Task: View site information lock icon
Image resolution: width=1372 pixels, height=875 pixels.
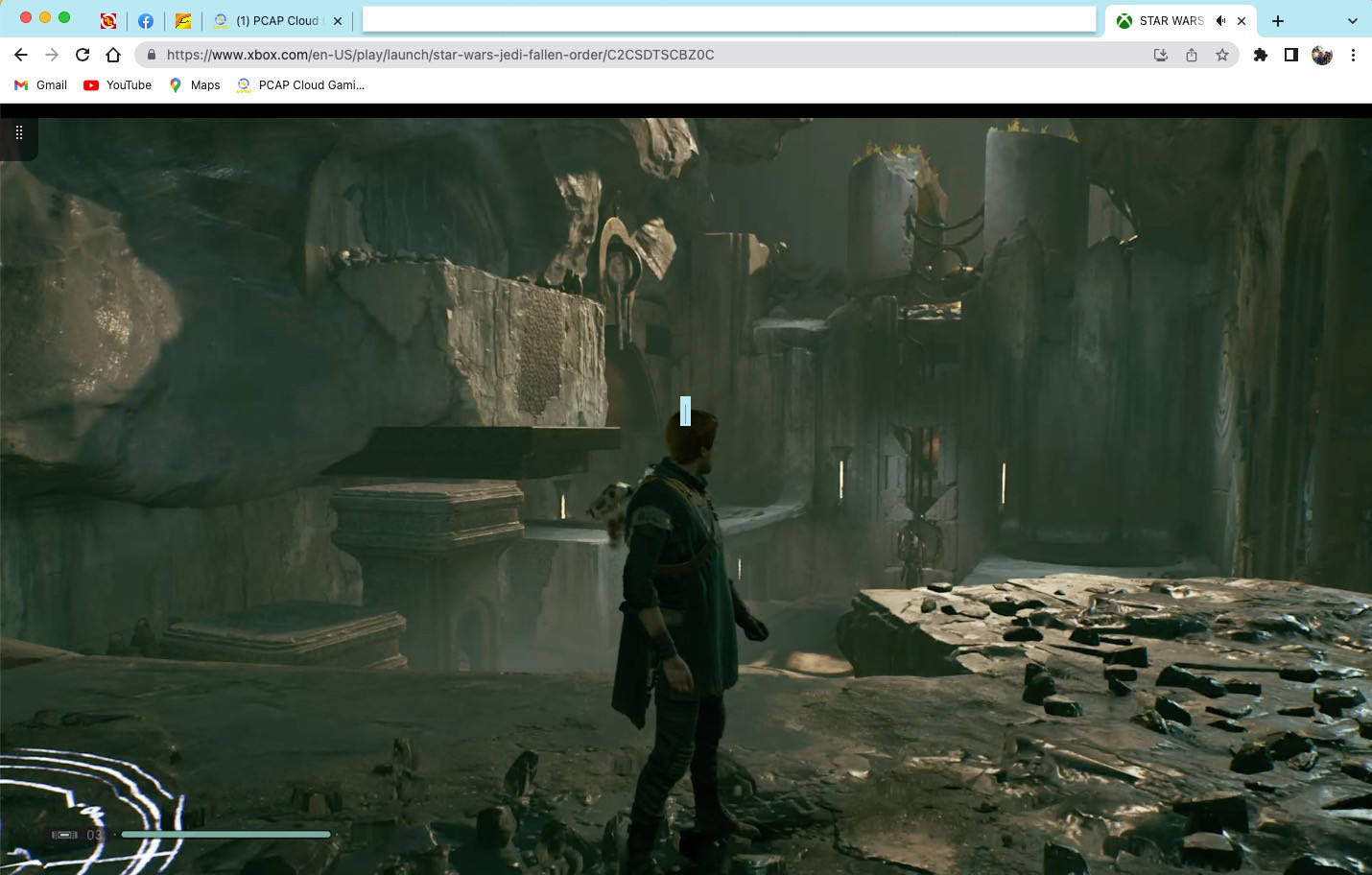Action: pos(151,55)
